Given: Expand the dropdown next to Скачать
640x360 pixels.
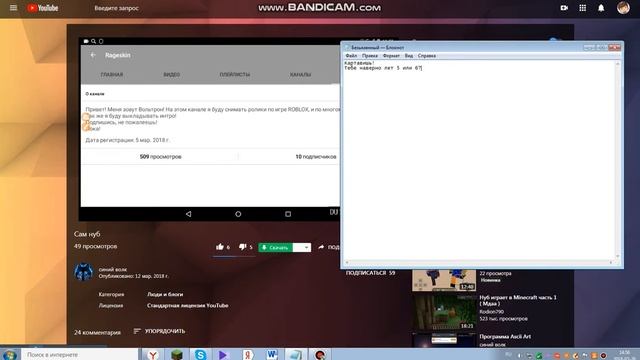Looking at the screenshot, I should [302, 247].
